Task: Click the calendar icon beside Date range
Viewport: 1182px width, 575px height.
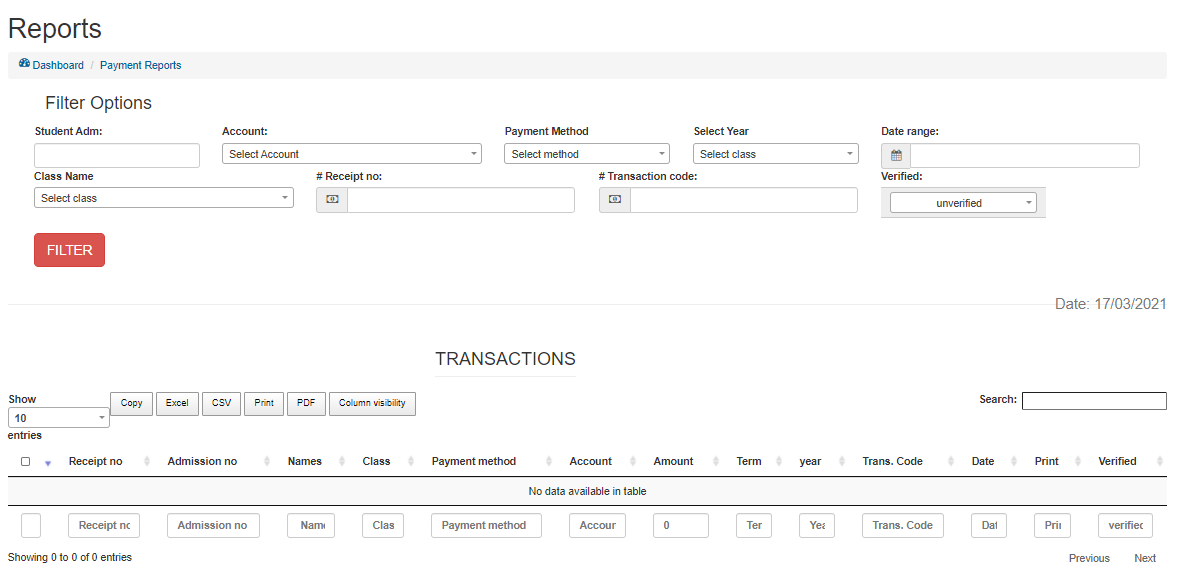Action: 896,156
